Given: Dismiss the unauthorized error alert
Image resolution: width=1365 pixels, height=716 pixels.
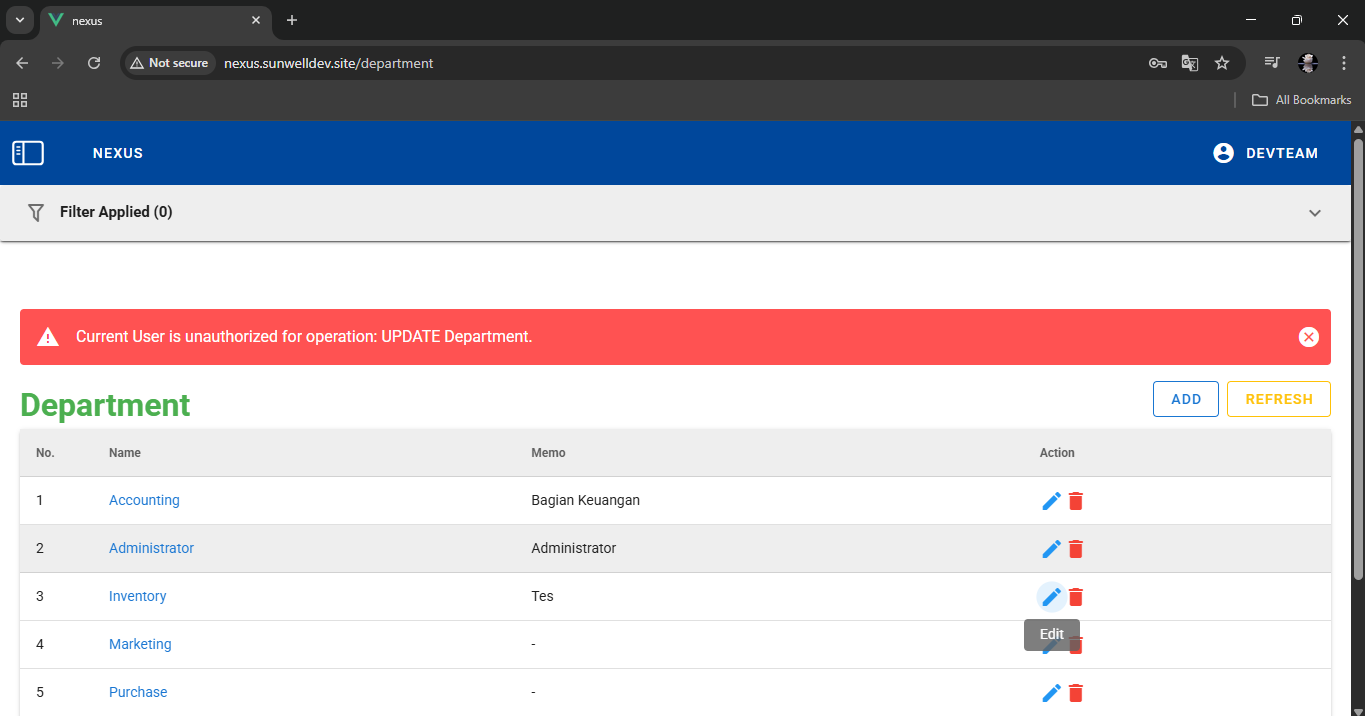Looking at the screenshot, I should pyautogui.click(x=1308, y=337).
